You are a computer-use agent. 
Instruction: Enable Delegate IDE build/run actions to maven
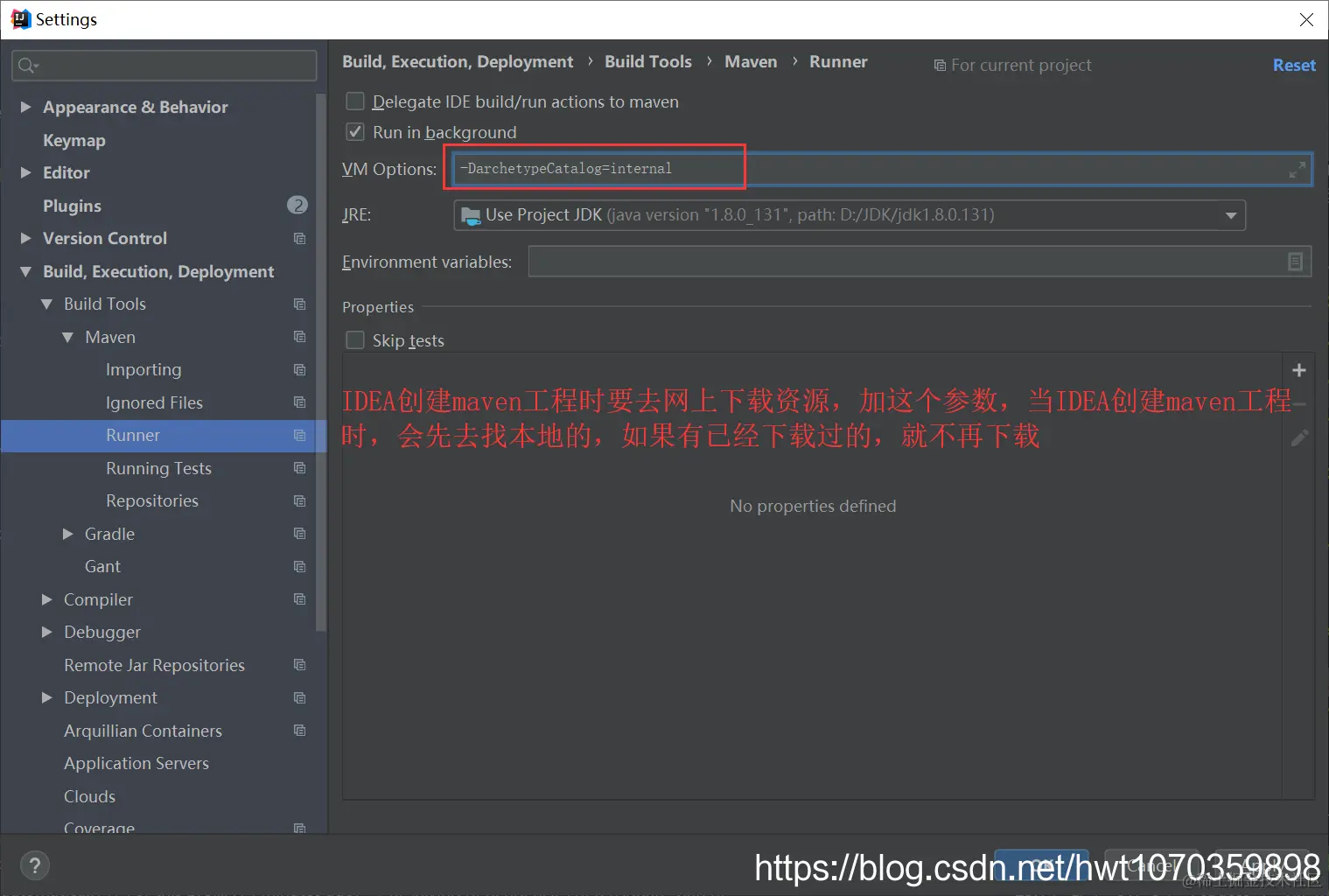[x=355, y=101]
